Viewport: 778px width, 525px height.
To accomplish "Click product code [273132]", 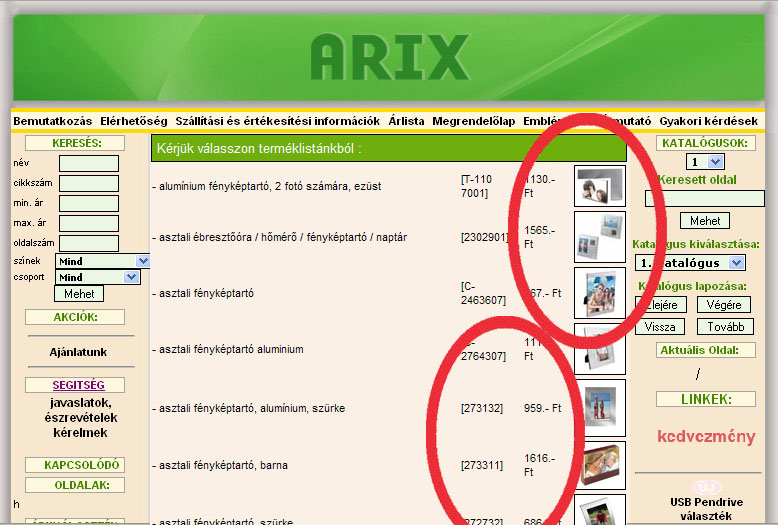I will point(482,408).
